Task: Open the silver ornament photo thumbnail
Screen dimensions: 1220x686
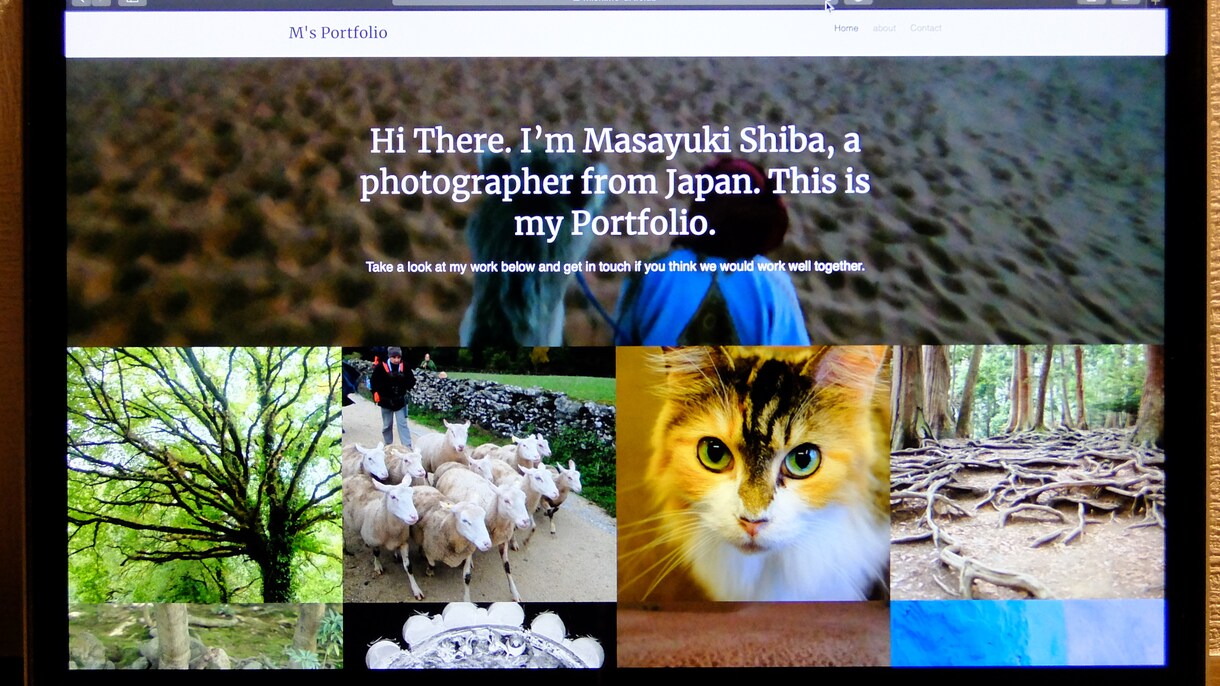Action: coord(479,635)
